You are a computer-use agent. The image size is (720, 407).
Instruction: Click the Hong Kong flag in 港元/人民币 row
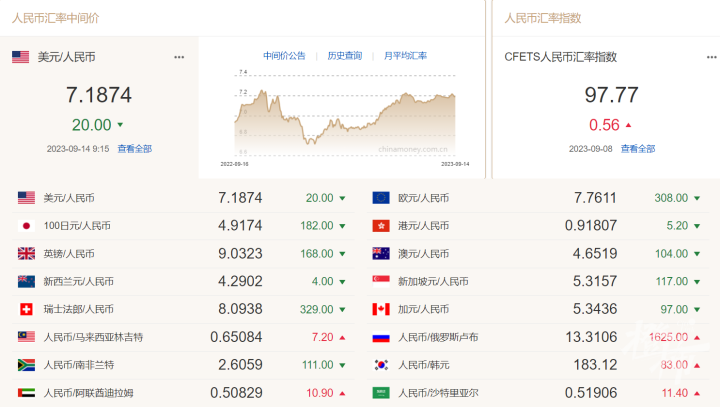pos(380,226)
